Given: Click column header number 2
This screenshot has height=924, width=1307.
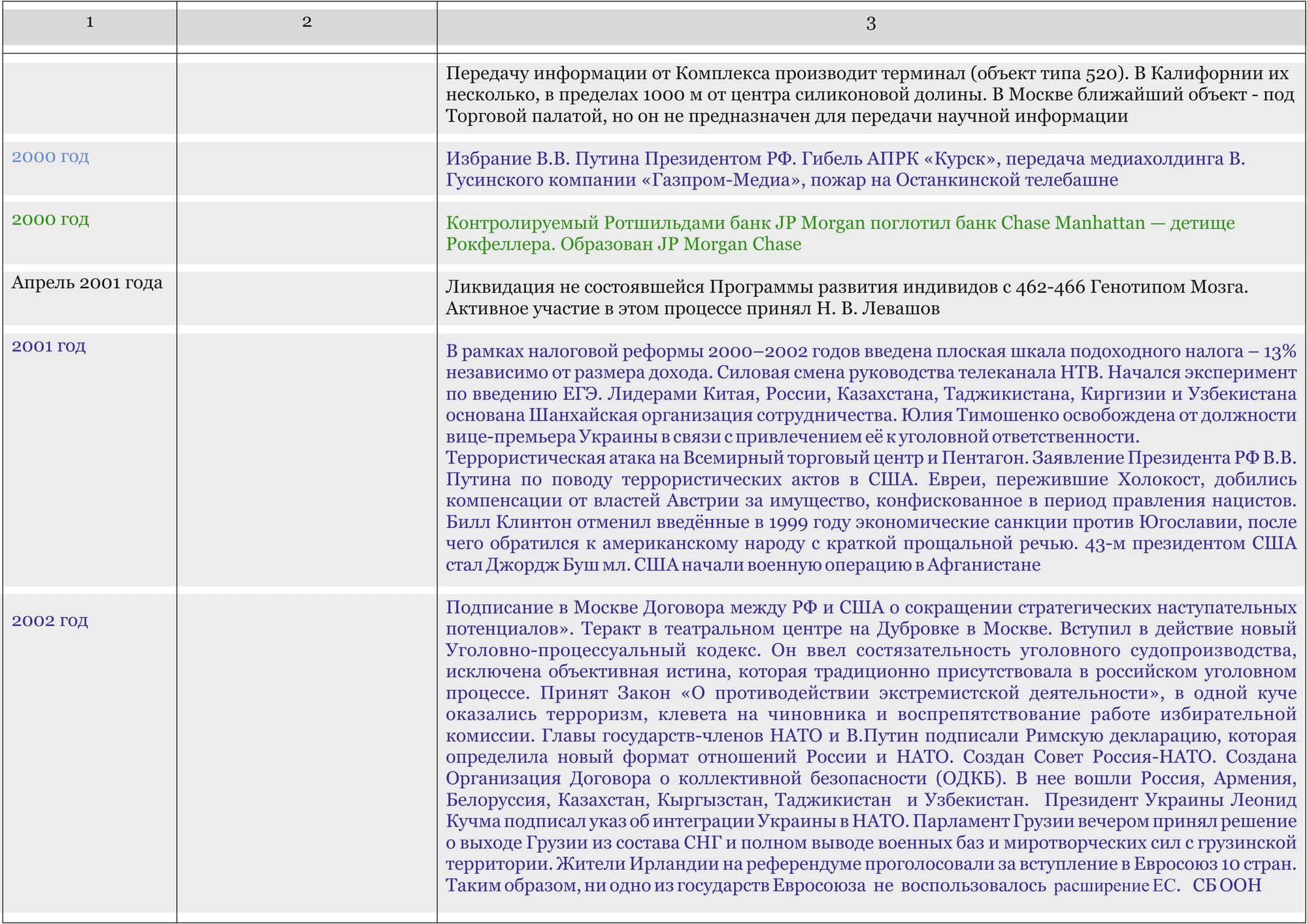Looking at the screenshot, I should [307, 22].
